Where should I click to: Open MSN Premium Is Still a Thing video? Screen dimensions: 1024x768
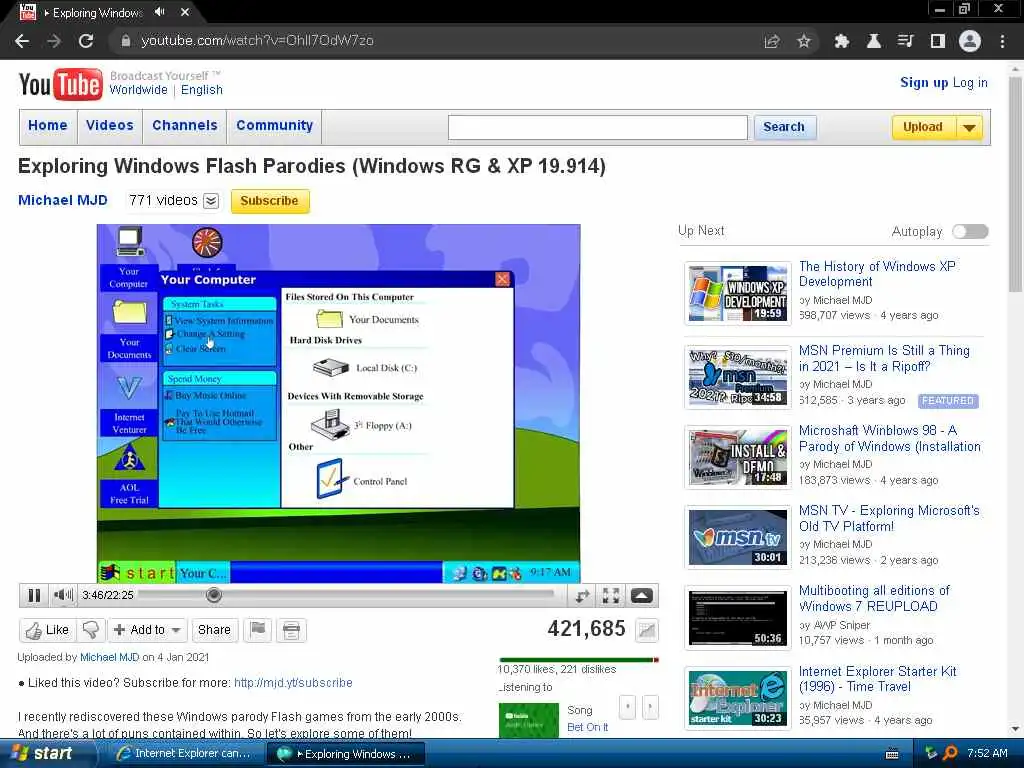[x=884, y=359]
